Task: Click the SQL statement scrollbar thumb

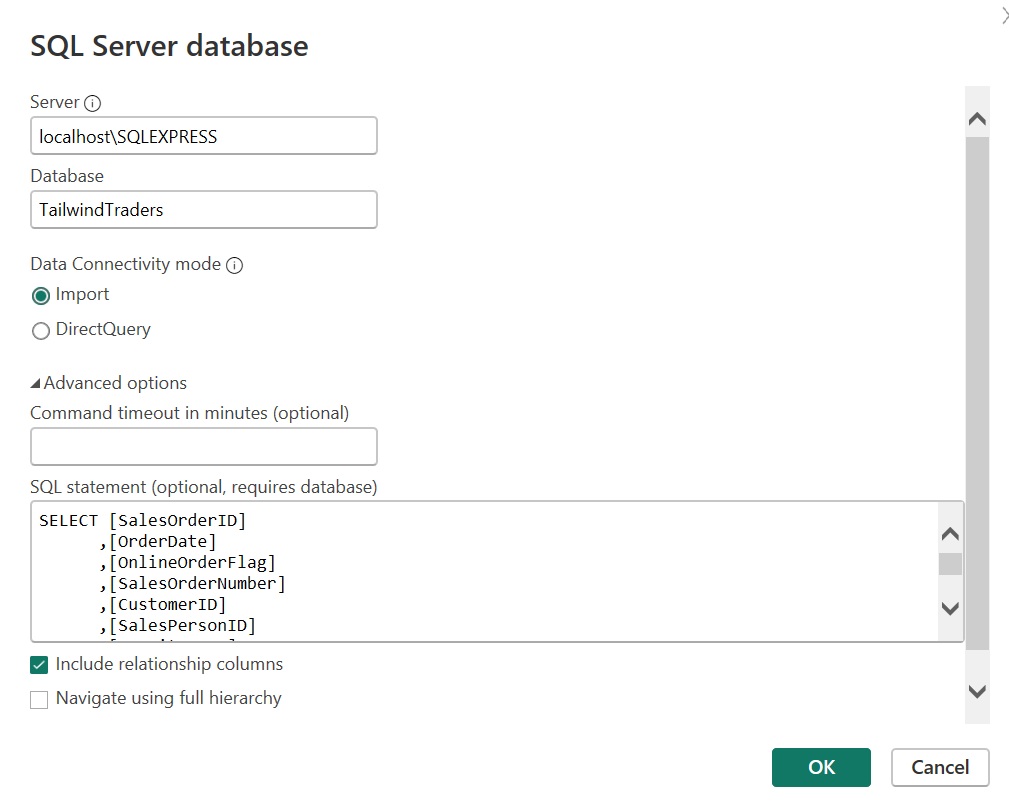Action: 950,564
